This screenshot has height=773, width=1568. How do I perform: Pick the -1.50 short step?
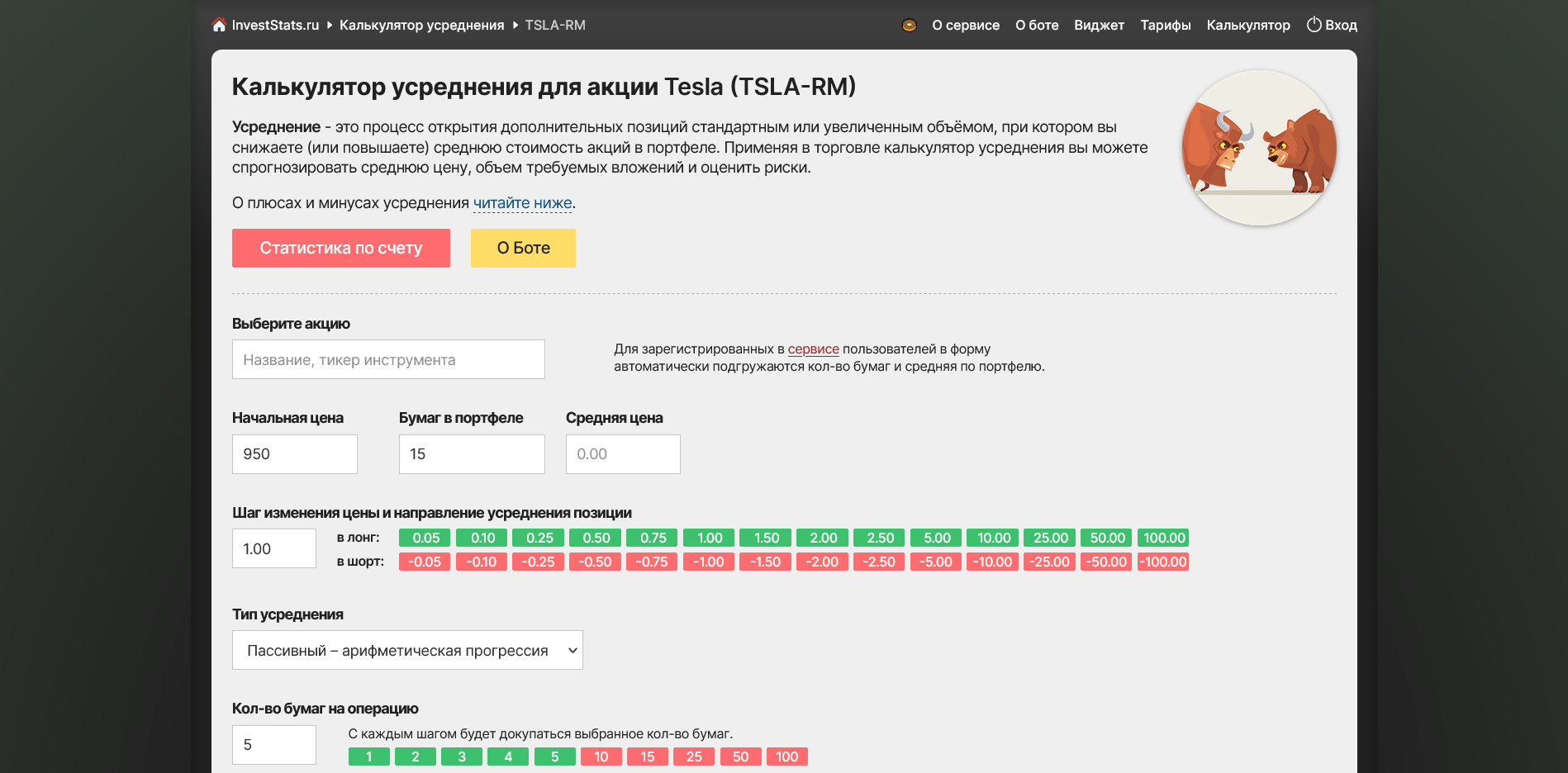coord(766,562)
